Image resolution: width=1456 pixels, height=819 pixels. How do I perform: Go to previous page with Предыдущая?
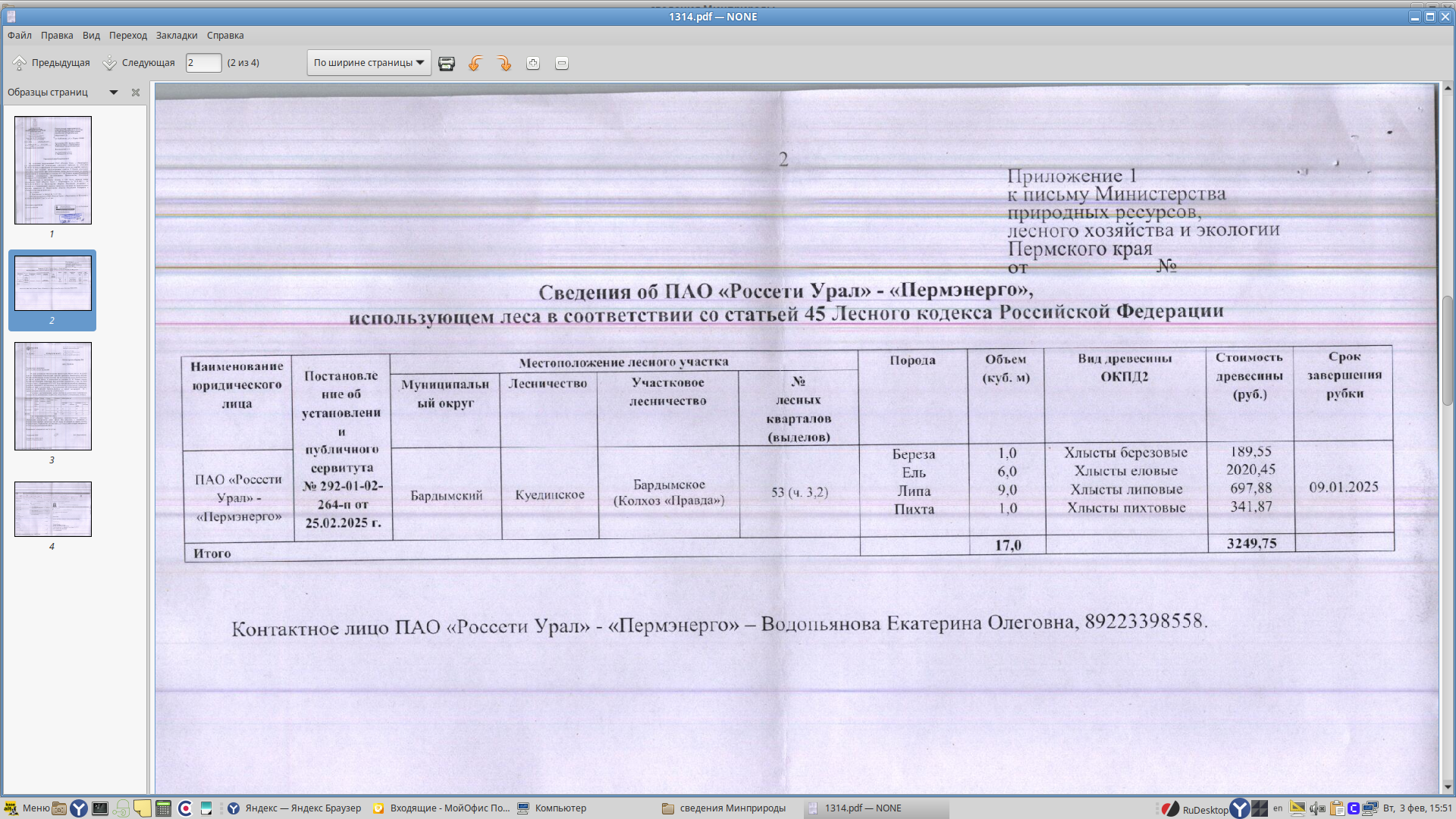click(52, 63)
